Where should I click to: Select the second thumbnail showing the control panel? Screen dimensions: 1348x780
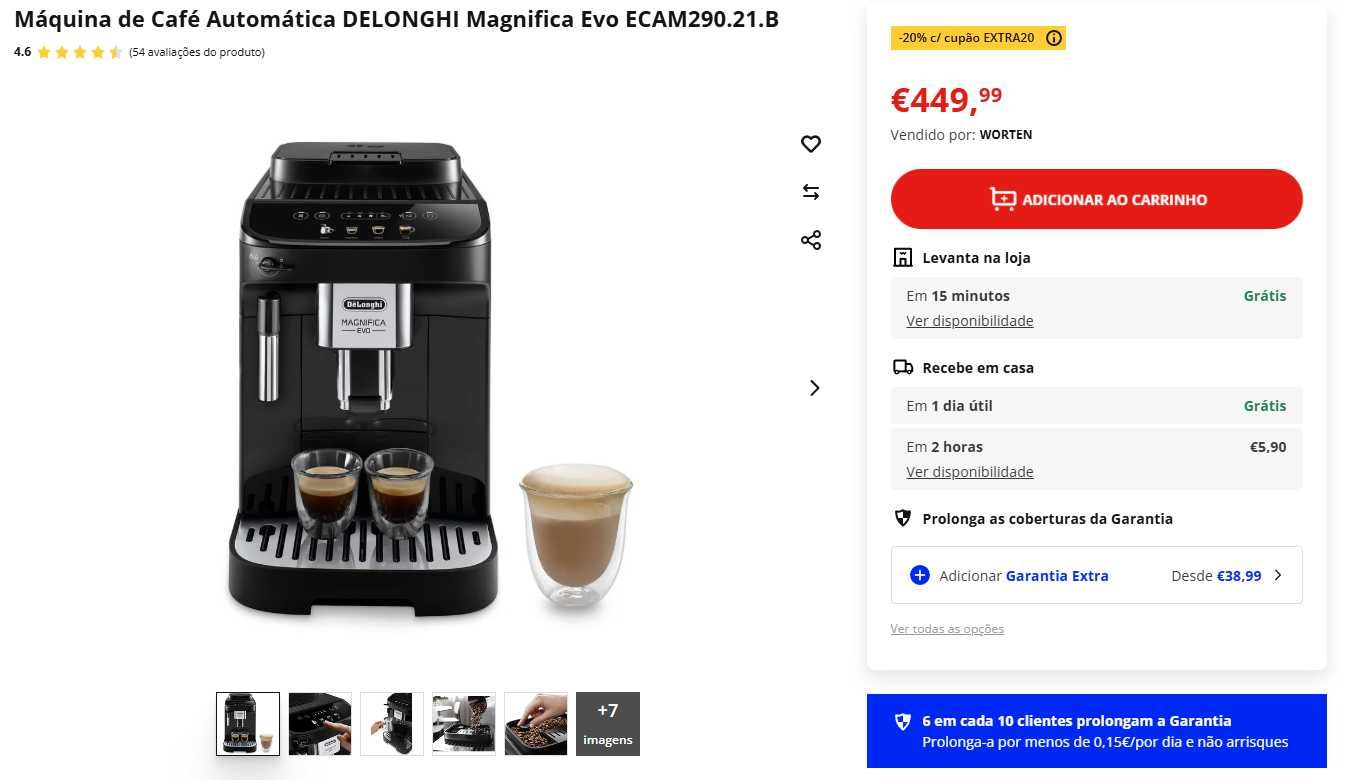click(x=320, y=724)
